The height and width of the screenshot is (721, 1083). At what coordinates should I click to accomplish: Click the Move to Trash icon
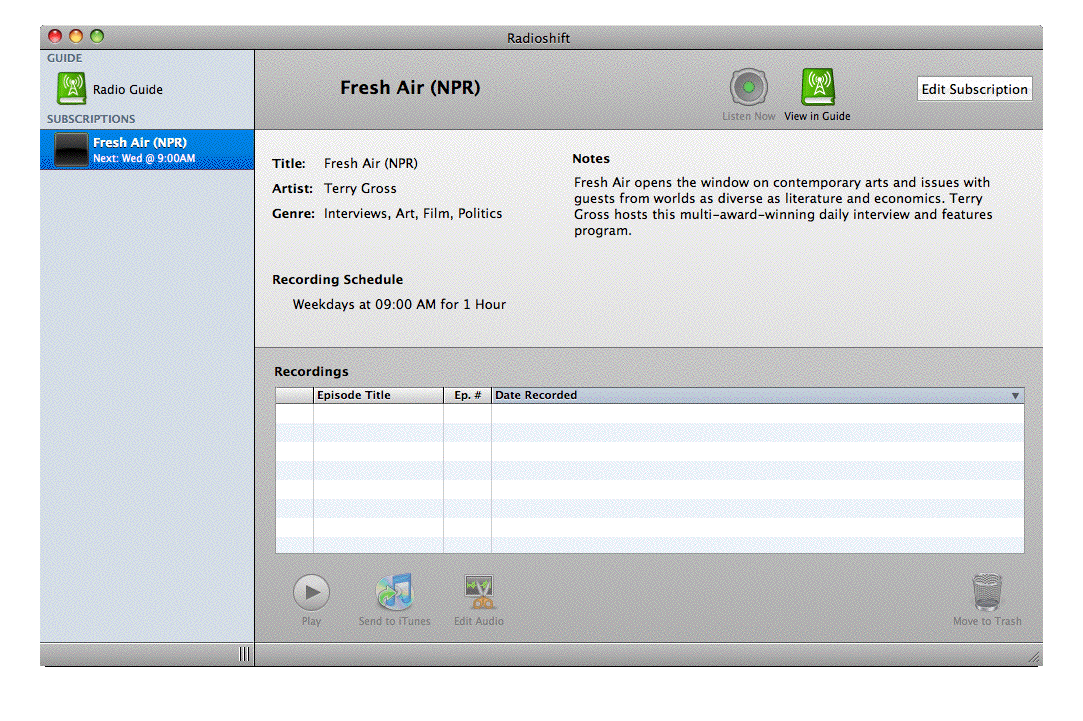(x=987, y=593)
